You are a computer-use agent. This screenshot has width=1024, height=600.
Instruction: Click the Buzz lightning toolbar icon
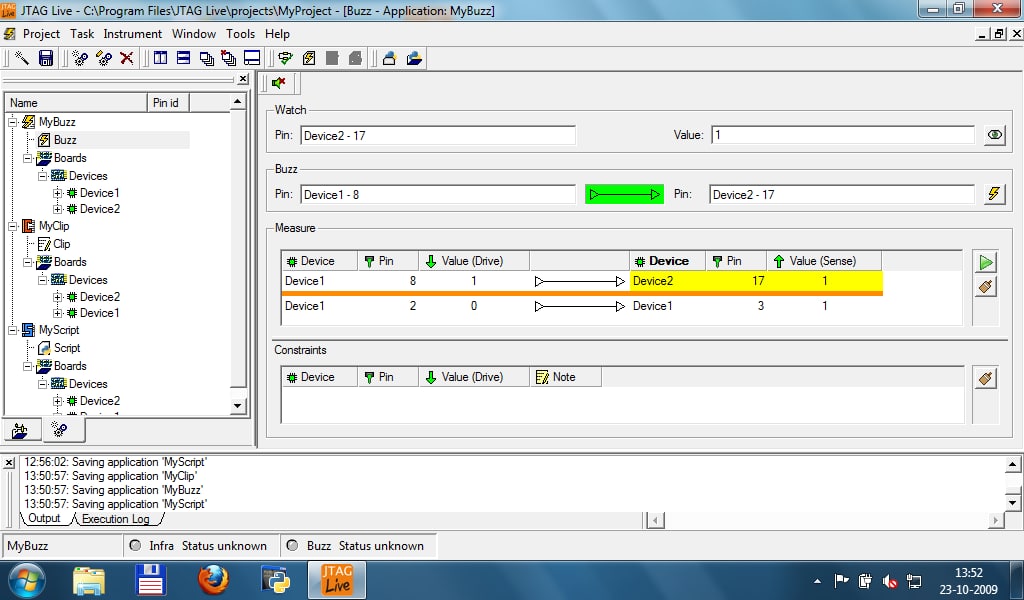[x=309, y=58]
